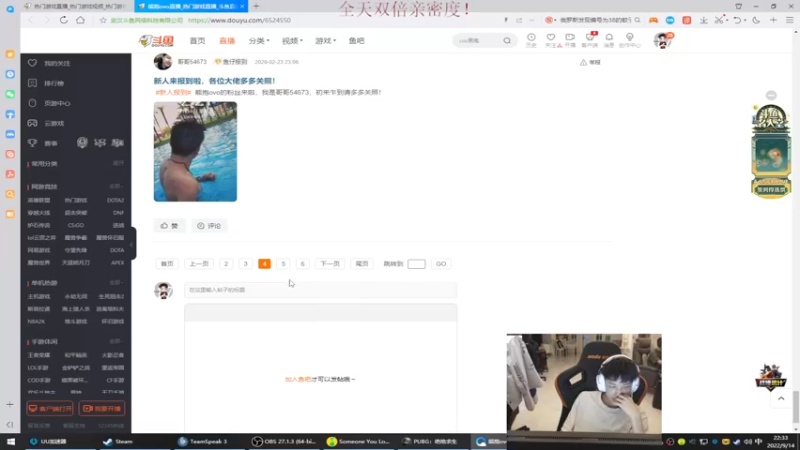Click 上一页 previous page button
This screenshot has height=450, width=800.
point(199,264)
